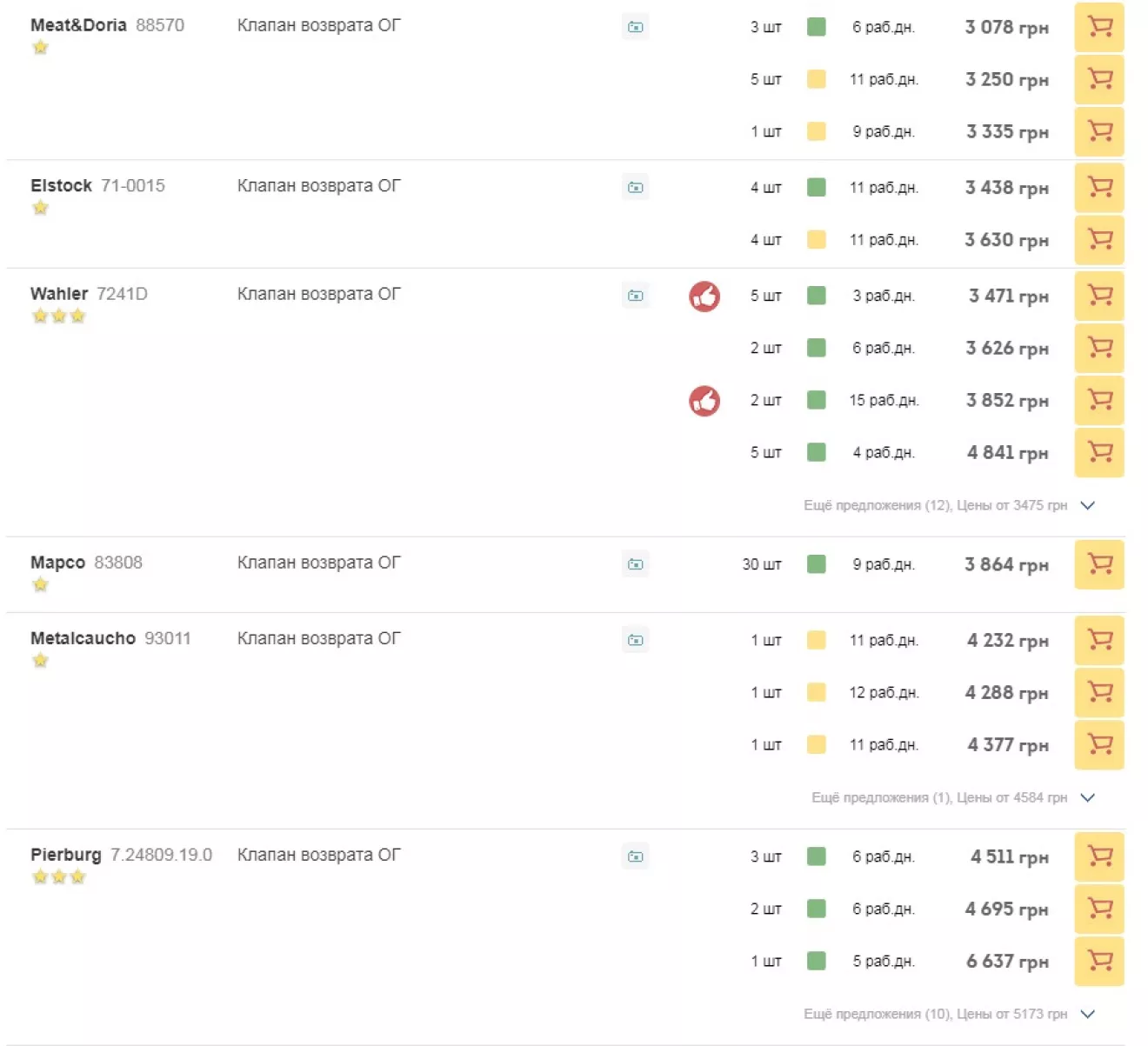The width and height of the screenshot is (1148, 1046).
Task: Add the 3 250 грн offer to cart
Action: [x=1099, y=79]
